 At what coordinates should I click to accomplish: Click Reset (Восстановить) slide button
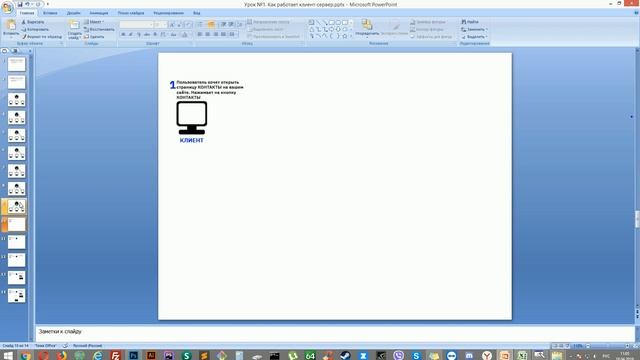pos(99,29)
